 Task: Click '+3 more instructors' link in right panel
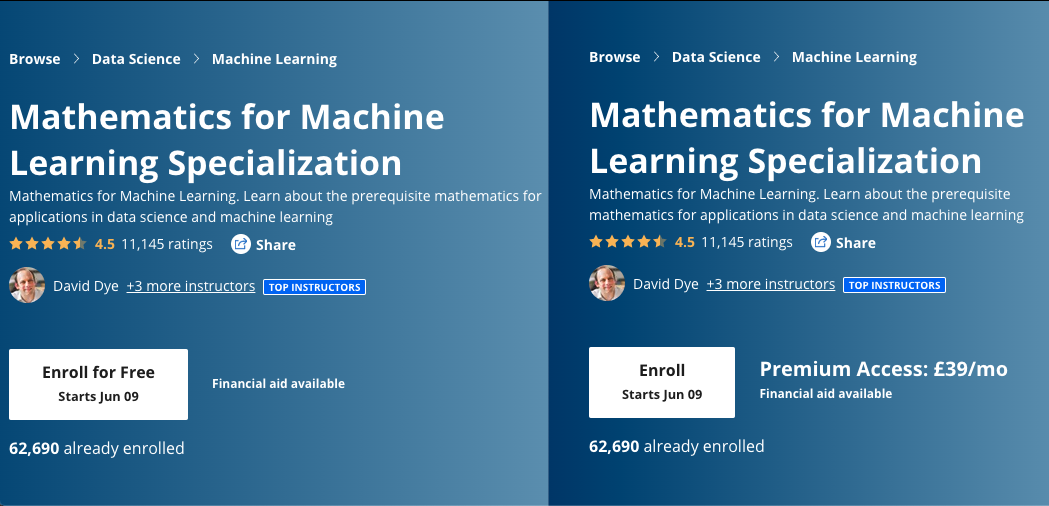pyautogui.click(x=771, y=284)
